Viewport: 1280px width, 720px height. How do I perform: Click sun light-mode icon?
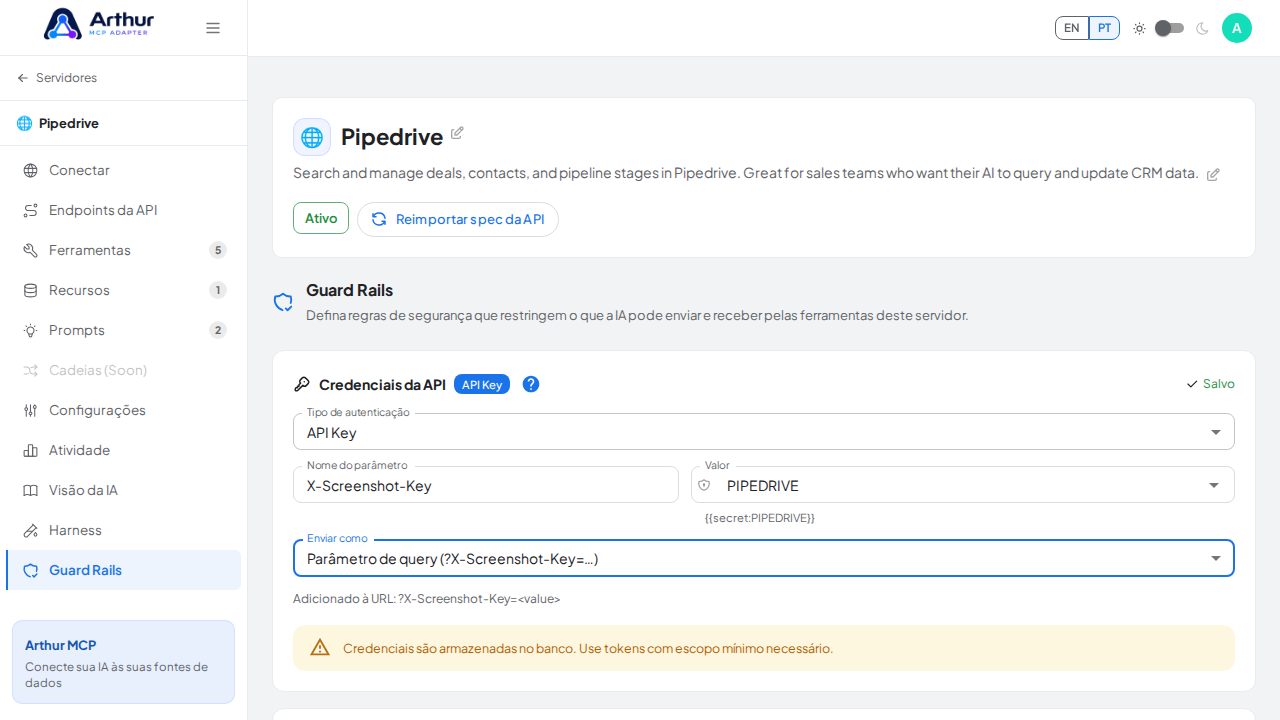tap(1139, 28)
